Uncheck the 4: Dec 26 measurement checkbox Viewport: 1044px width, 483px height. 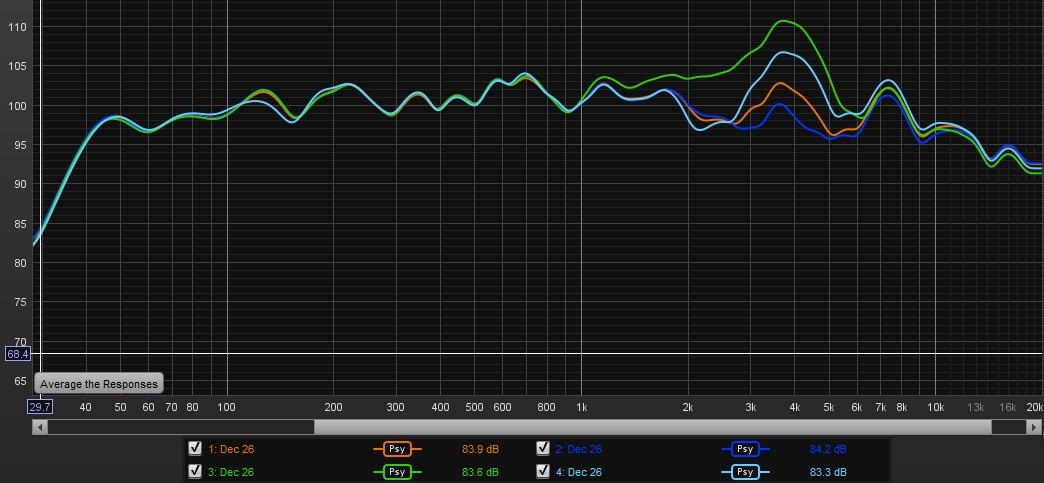coord(543,471)
